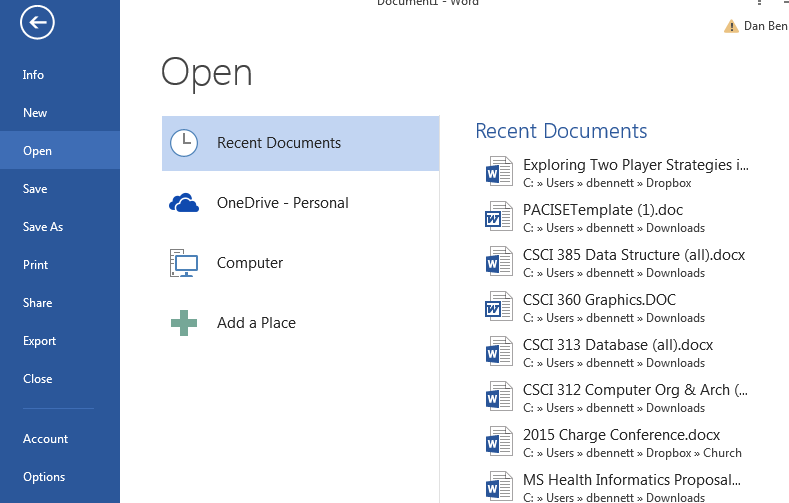The image size is (789, 503).
Task: Open CSCI 385 Data Structure (all).docx
Action: tap(633, 255)
